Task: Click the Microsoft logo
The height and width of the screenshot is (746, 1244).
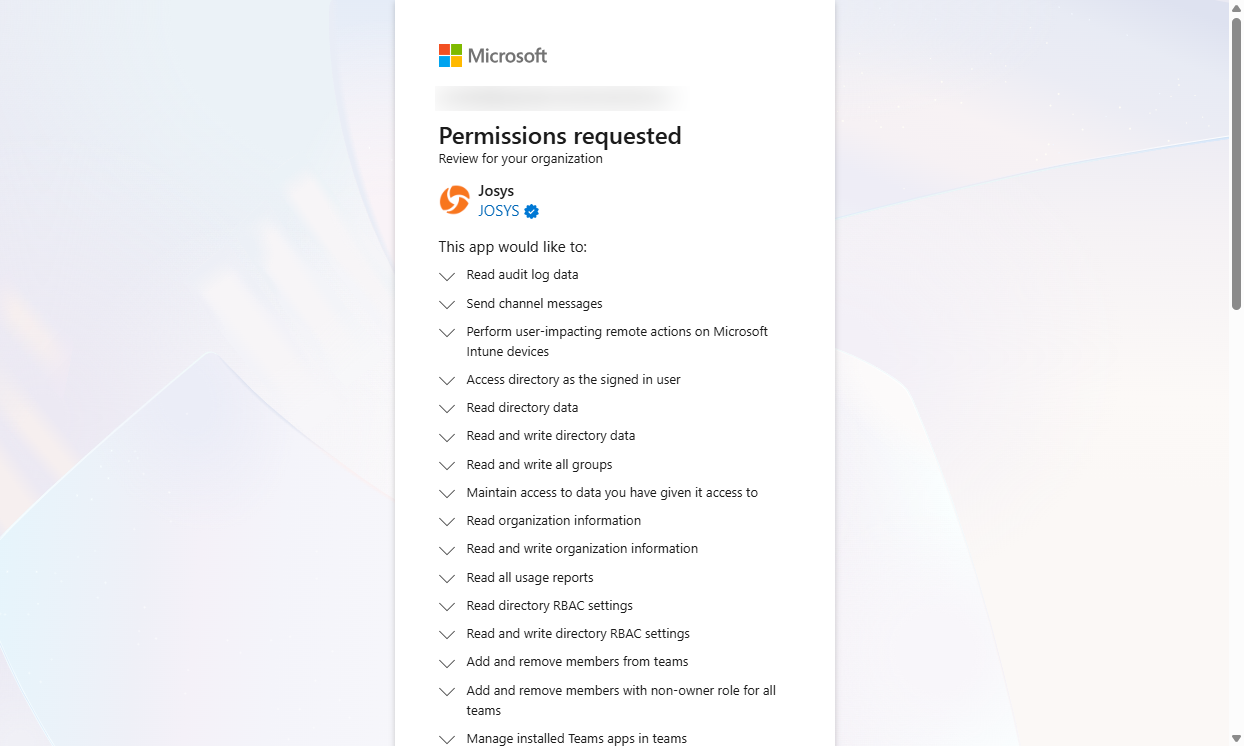Action: tap(493, 56)
